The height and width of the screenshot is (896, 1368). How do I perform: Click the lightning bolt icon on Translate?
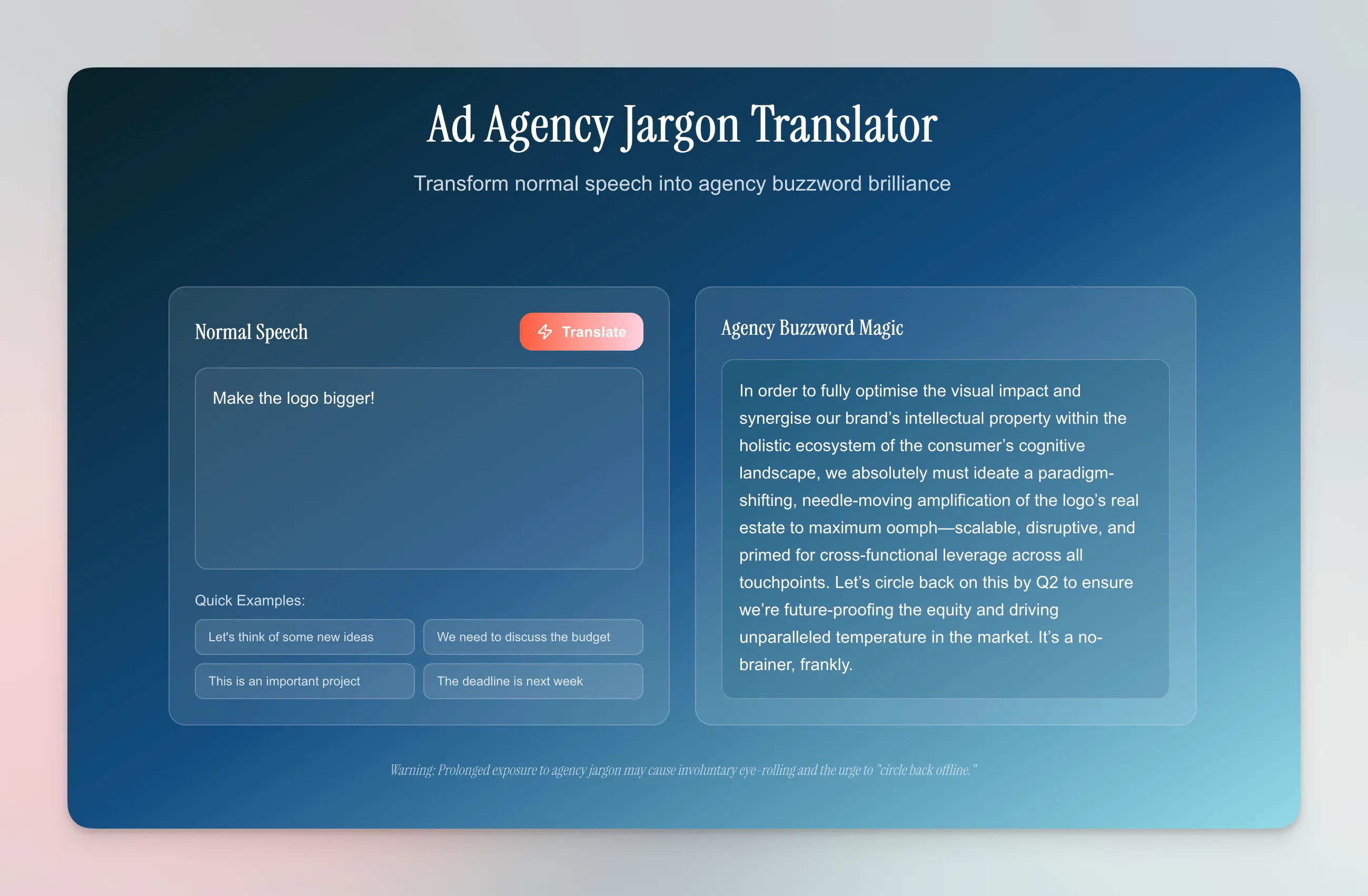coord(544,332)
